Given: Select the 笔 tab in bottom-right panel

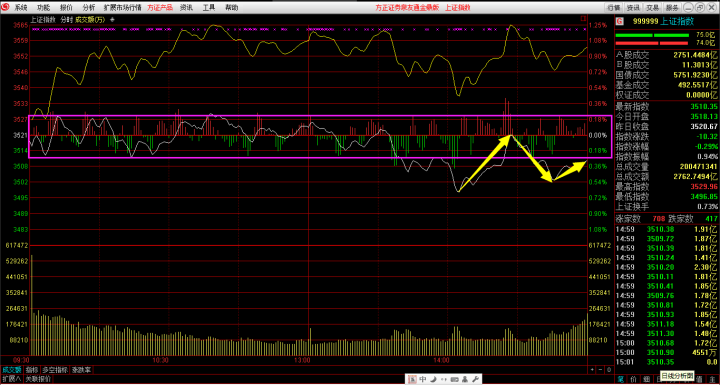Looking at the screenshot, I should pos(620,379).
